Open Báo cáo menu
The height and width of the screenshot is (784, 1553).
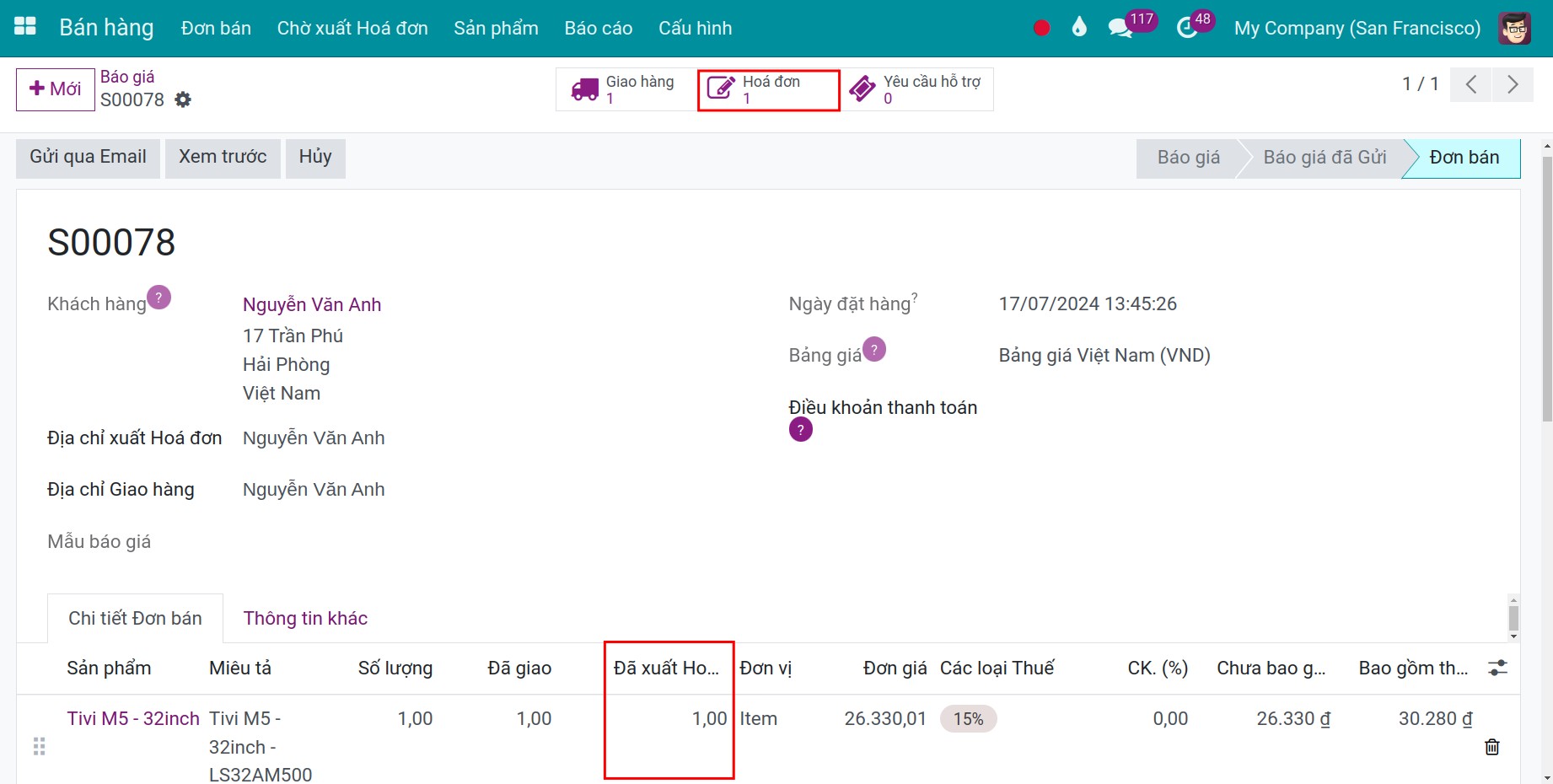[x=599, y=28]
